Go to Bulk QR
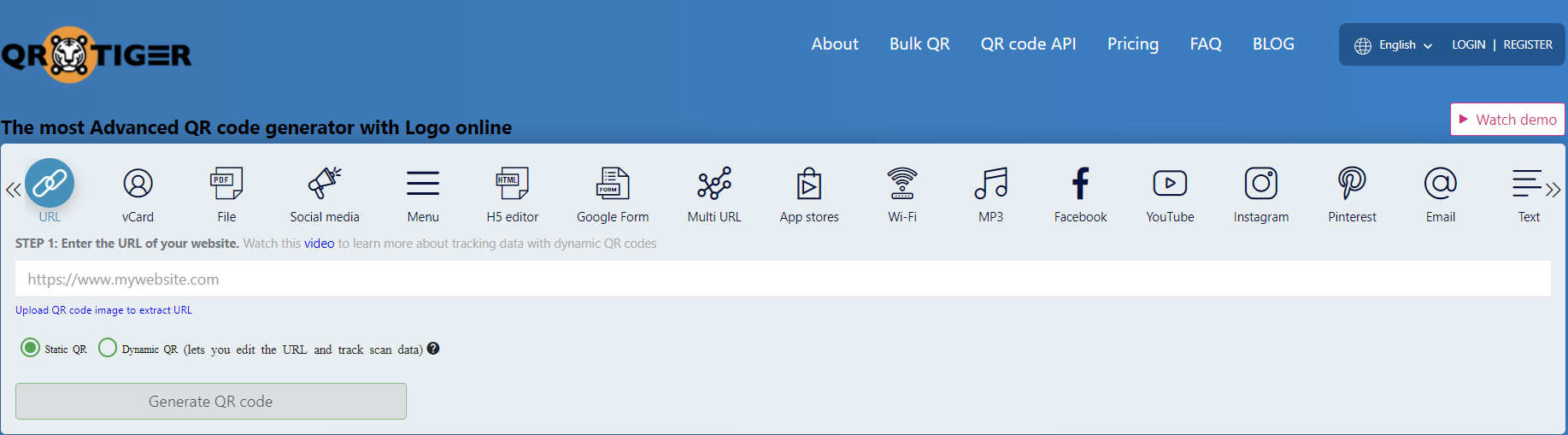This screenshot has width=1568, height=435. coord(919,44)
